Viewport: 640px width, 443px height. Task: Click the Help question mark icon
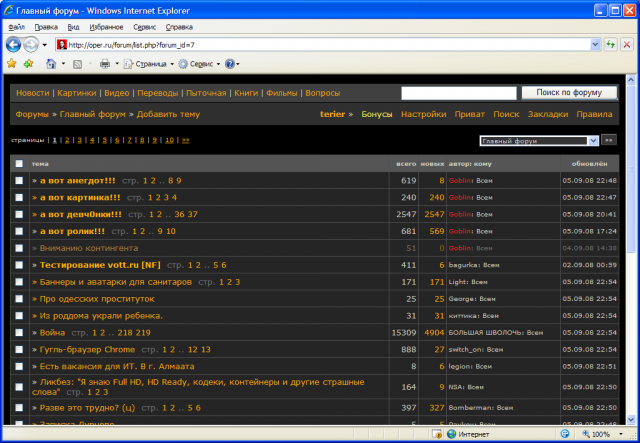pyautogui.click(x=230, y=64)
